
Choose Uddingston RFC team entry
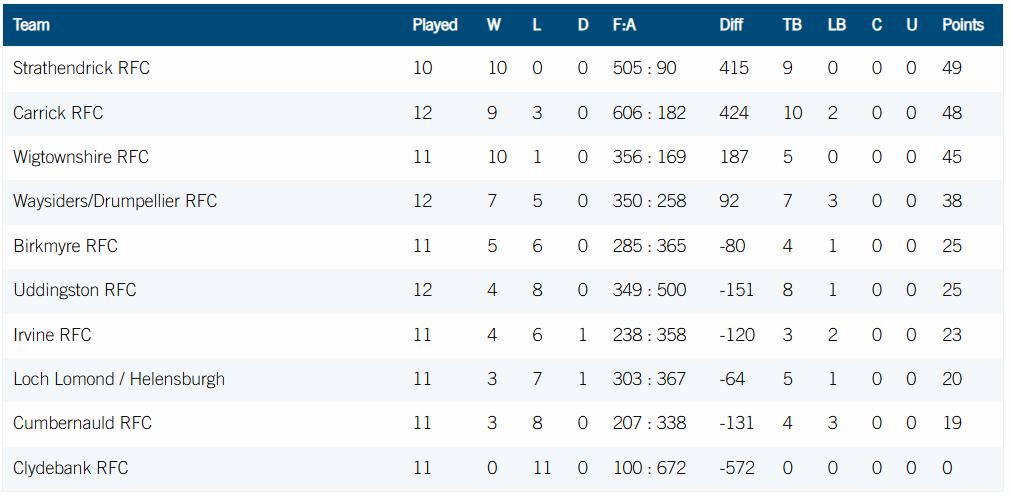(x=75, y=290)
